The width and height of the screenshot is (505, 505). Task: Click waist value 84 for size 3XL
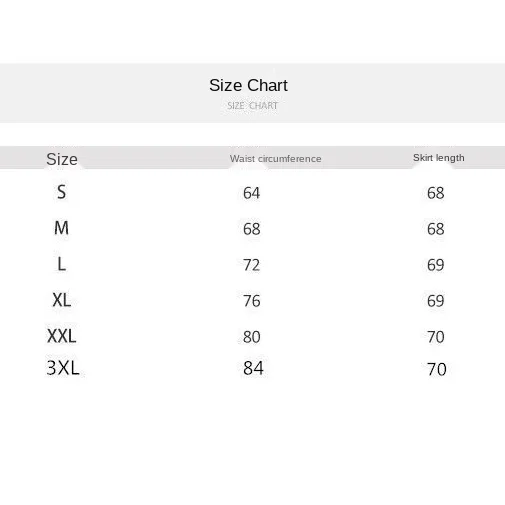click(253, 368)
